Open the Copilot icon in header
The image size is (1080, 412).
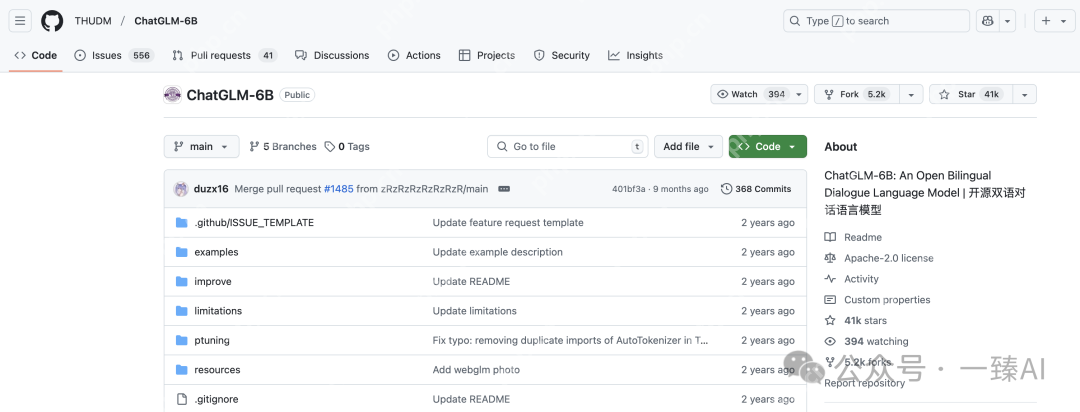coord(988,21)
